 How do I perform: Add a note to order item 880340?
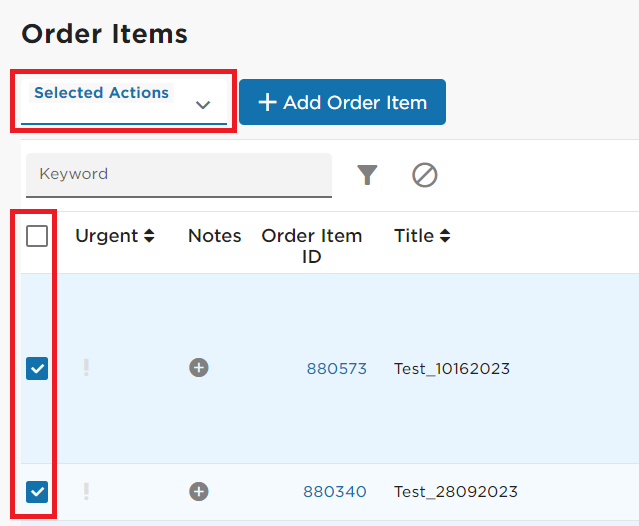click(x=199, y=491)
